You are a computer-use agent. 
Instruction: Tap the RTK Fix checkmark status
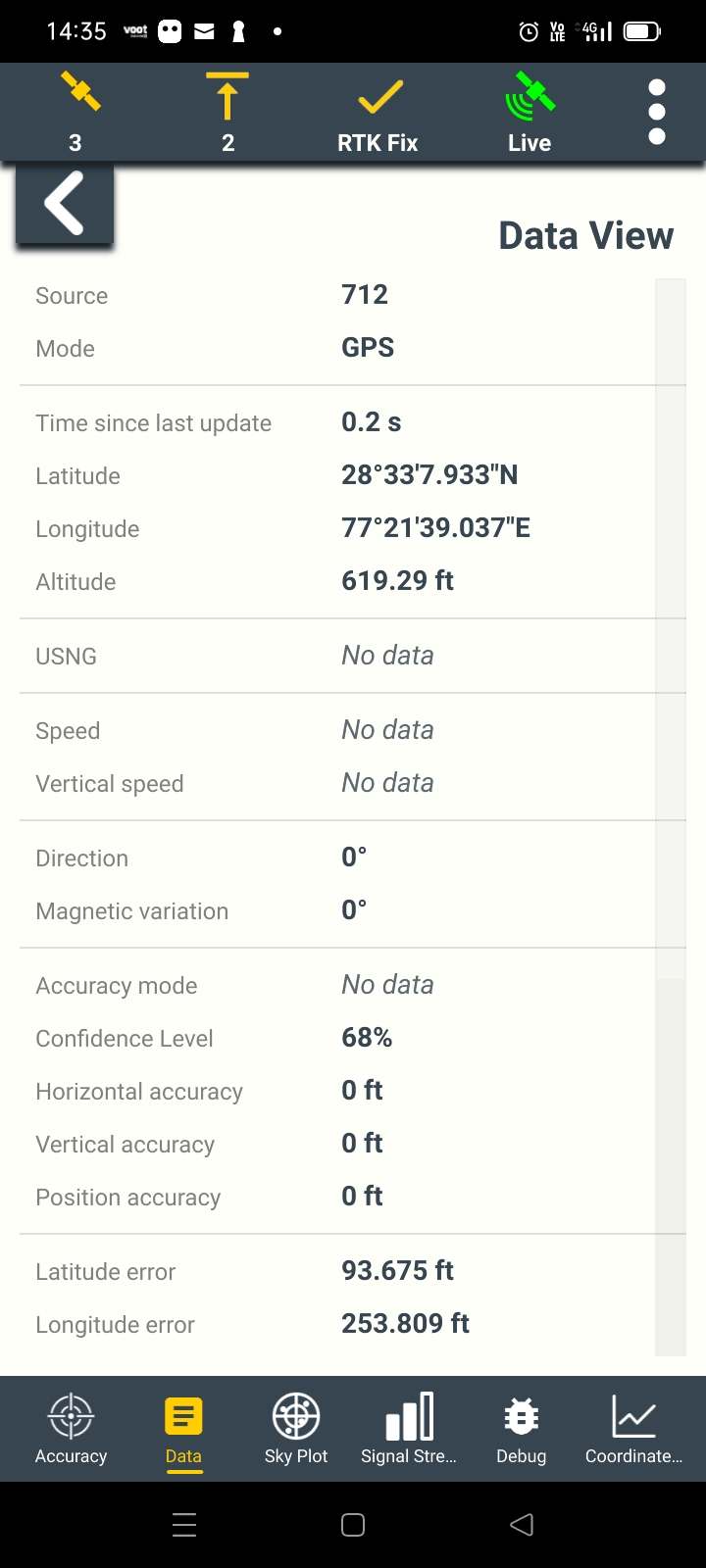(378, 99)
